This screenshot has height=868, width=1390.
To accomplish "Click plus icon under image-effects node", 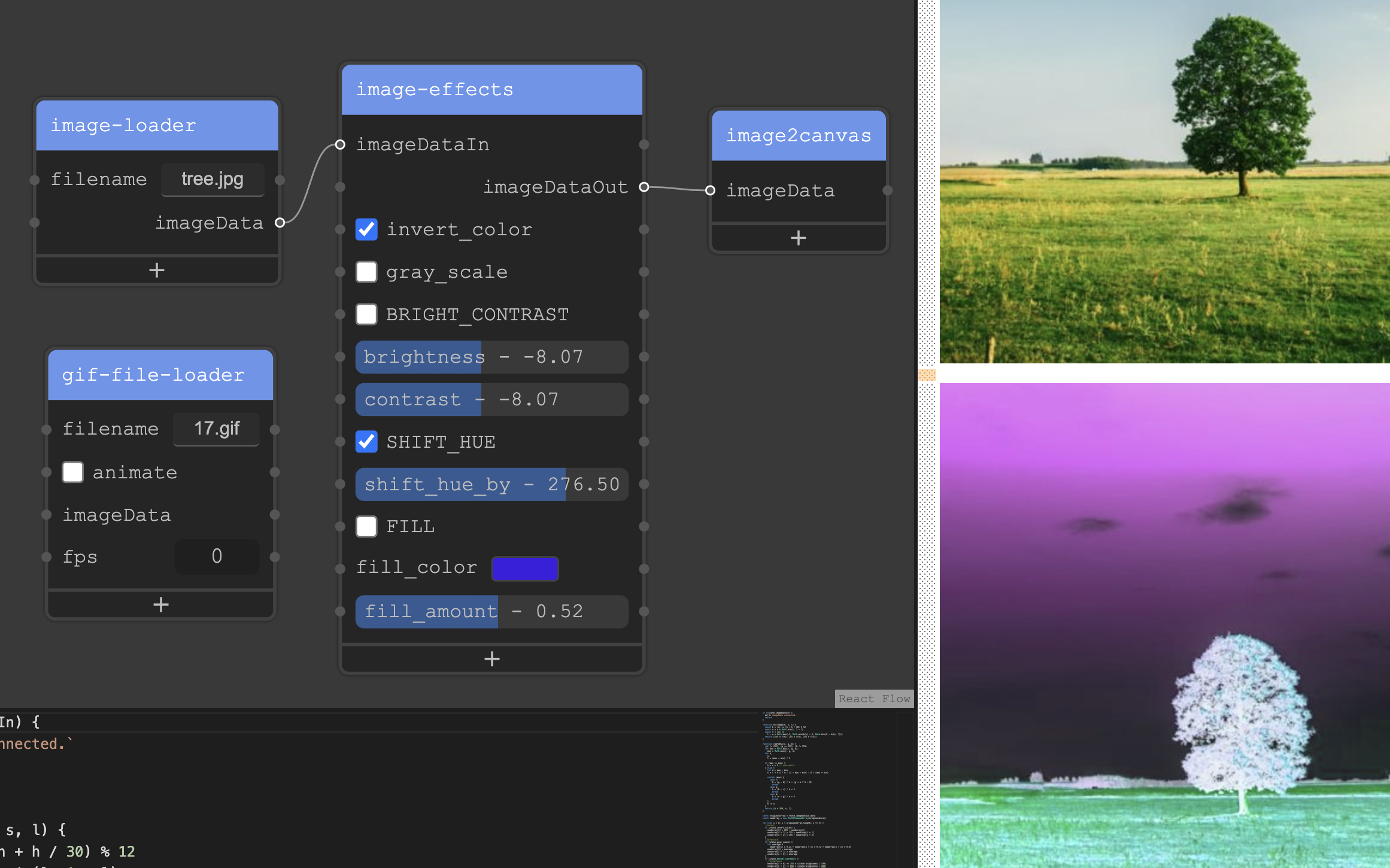I will [x=491, y=659].
